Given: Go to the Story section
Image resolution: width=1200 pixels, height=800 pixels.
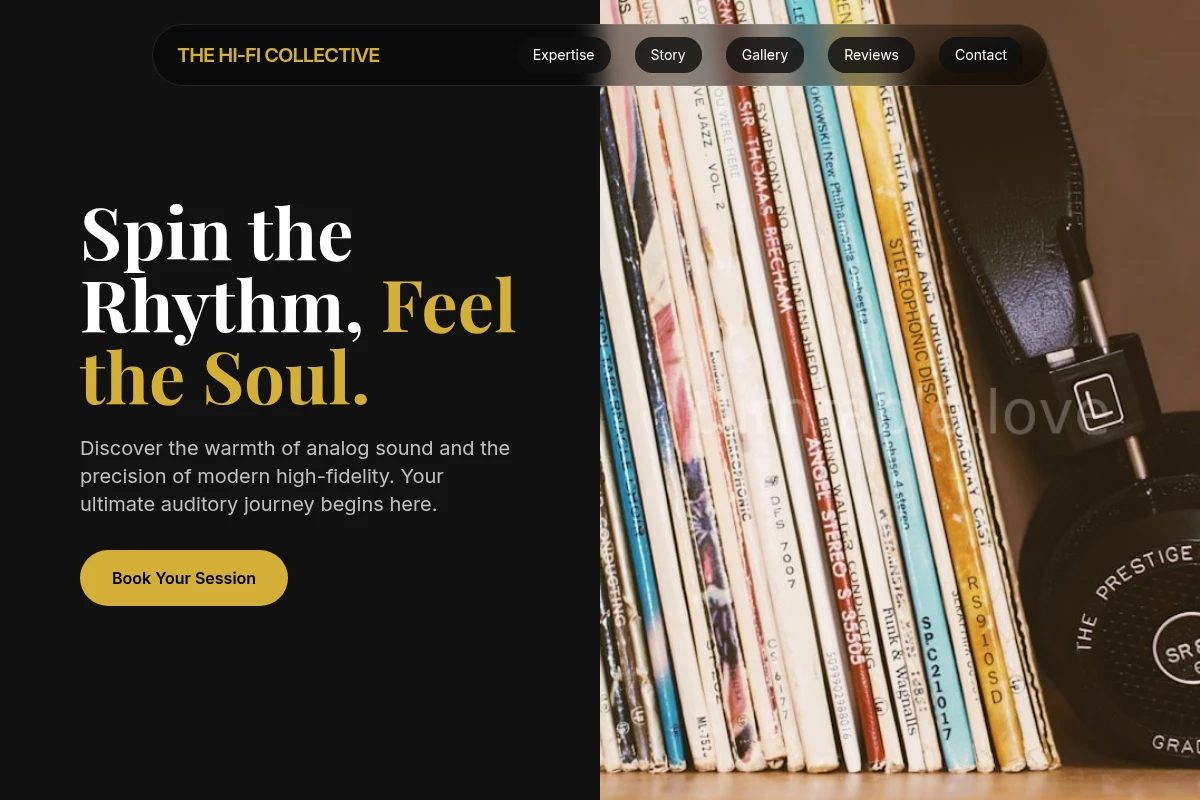Looking at the screenshot, I should tap(668, 55).
